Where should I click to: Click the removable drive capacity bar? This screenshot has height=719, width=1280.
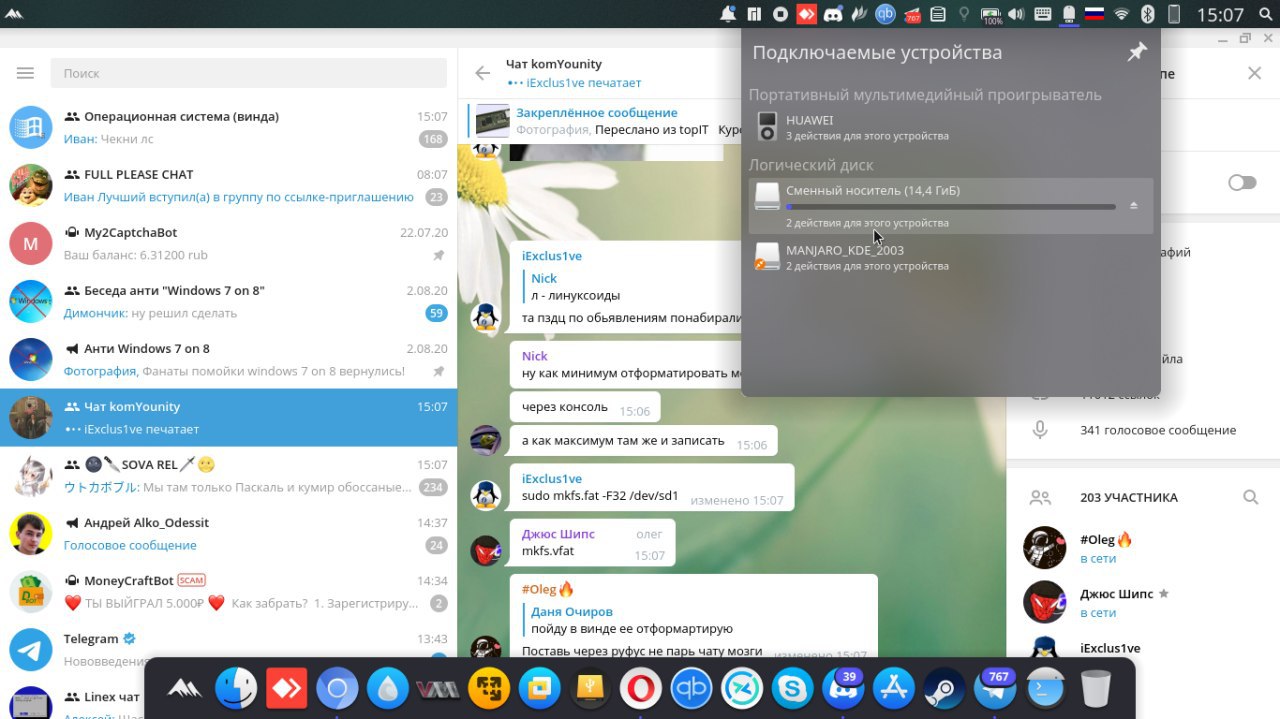coord(950,207)
